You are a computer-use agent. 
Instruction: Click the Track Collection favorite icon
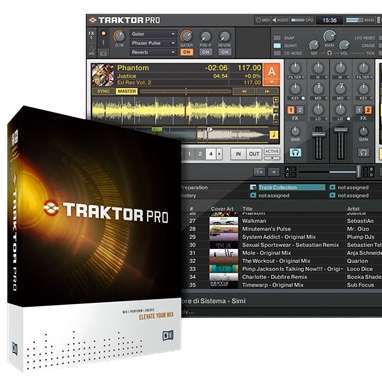pyautogui.click(x=253, y=188)
